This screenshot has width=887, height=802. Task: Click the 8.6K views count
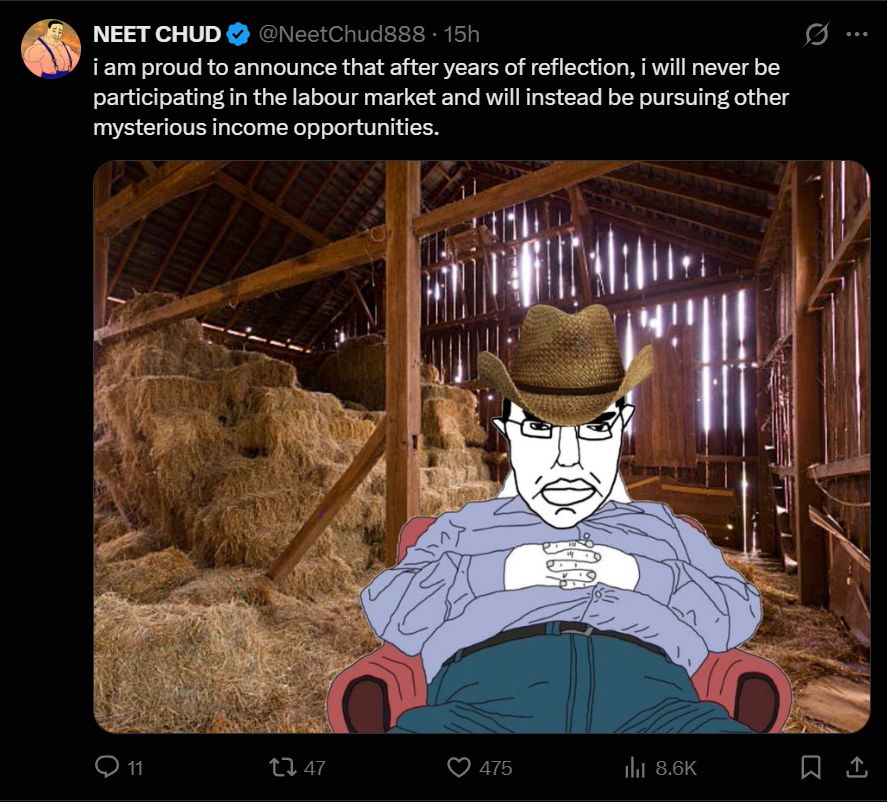click(x=675, y=768)
